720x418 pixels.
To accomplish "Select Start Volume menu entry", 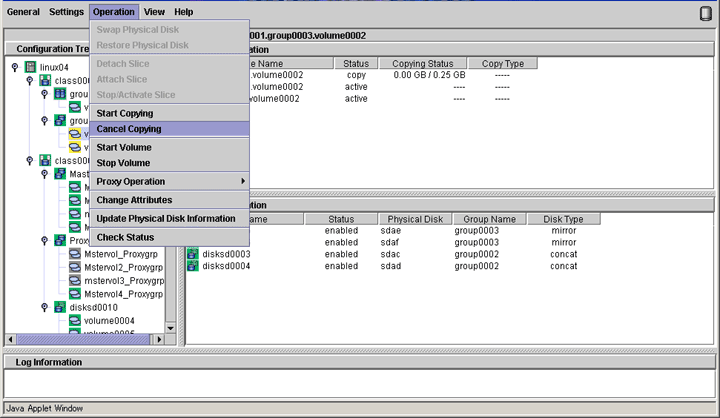I will 124,147.
